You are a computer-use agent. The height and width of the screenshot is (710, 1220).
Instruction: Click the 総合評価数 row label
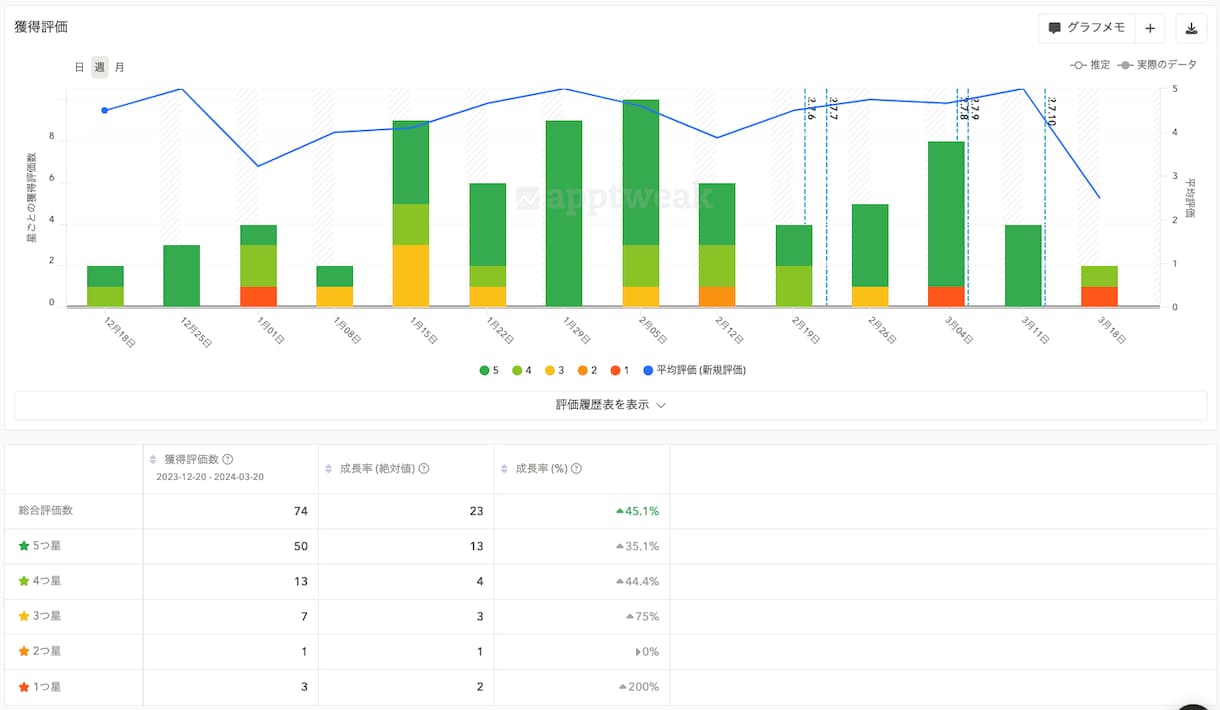click(x=45, y=510)
